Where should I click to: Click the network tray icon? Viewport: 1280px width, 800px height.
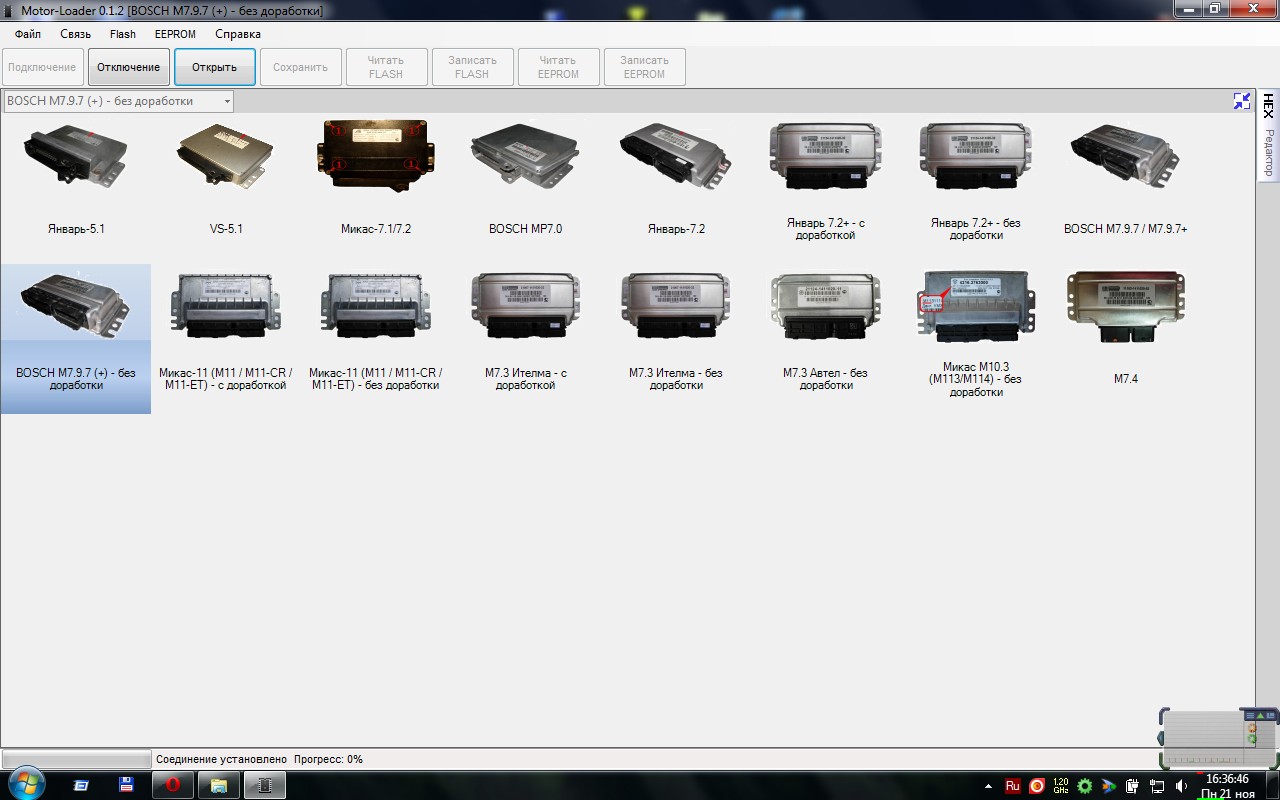(x=1157, y=786)
